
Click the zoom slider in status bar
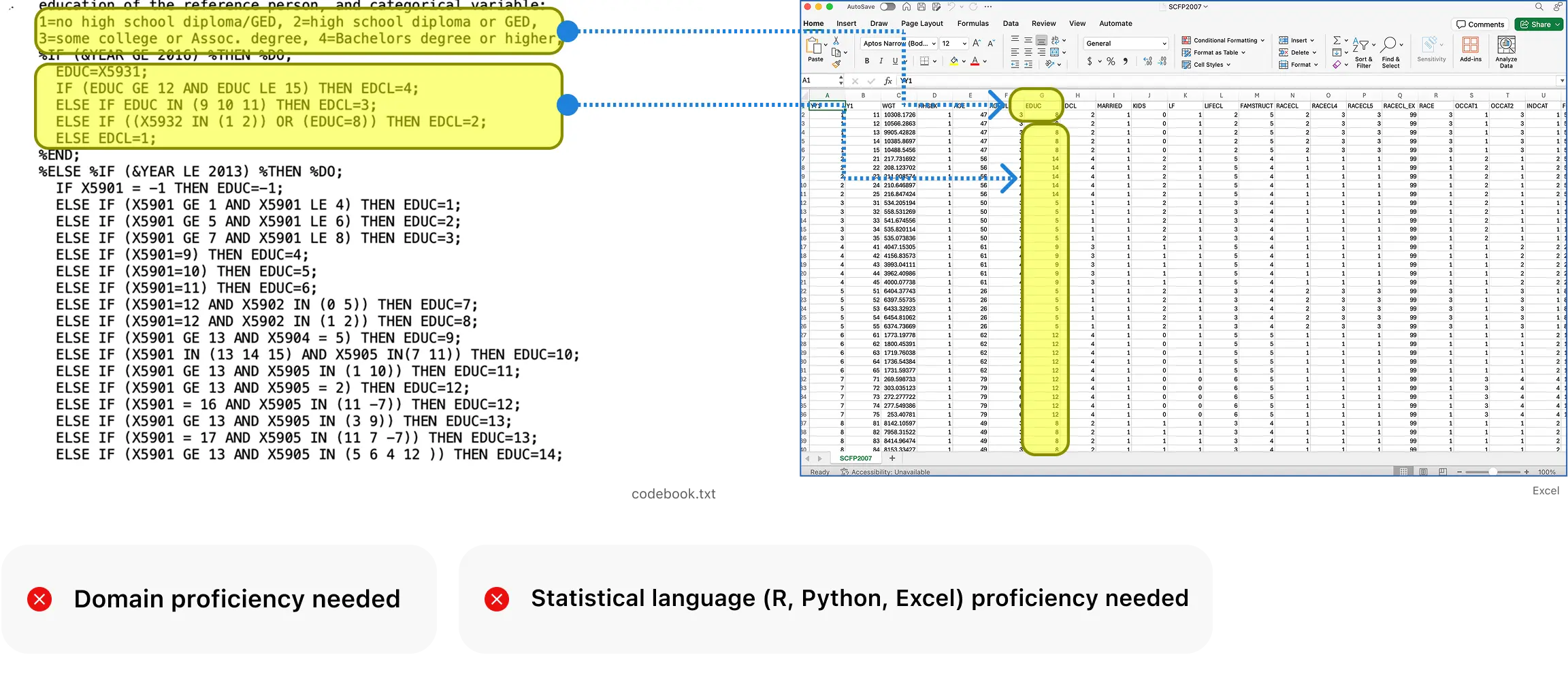(1492, 472)
